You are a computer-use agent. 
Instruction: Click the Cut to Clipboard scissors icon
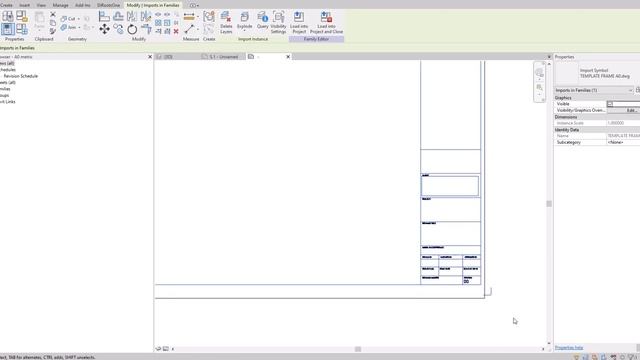pos(53,14)
